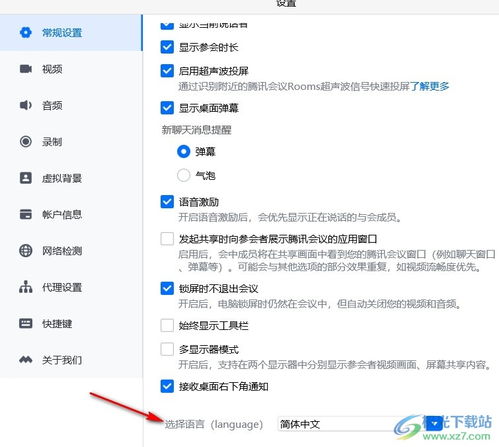Click the account info card icon
This screenshot has width=499, height=447.
coord(26,214)
